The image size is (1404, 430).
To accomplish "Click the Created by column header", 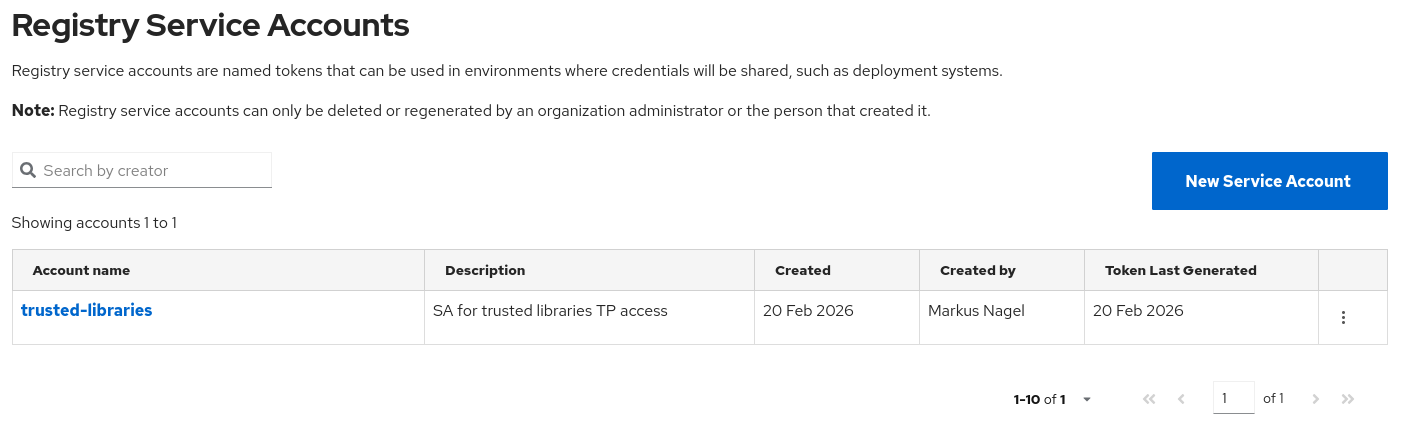I will click(978, 270).
